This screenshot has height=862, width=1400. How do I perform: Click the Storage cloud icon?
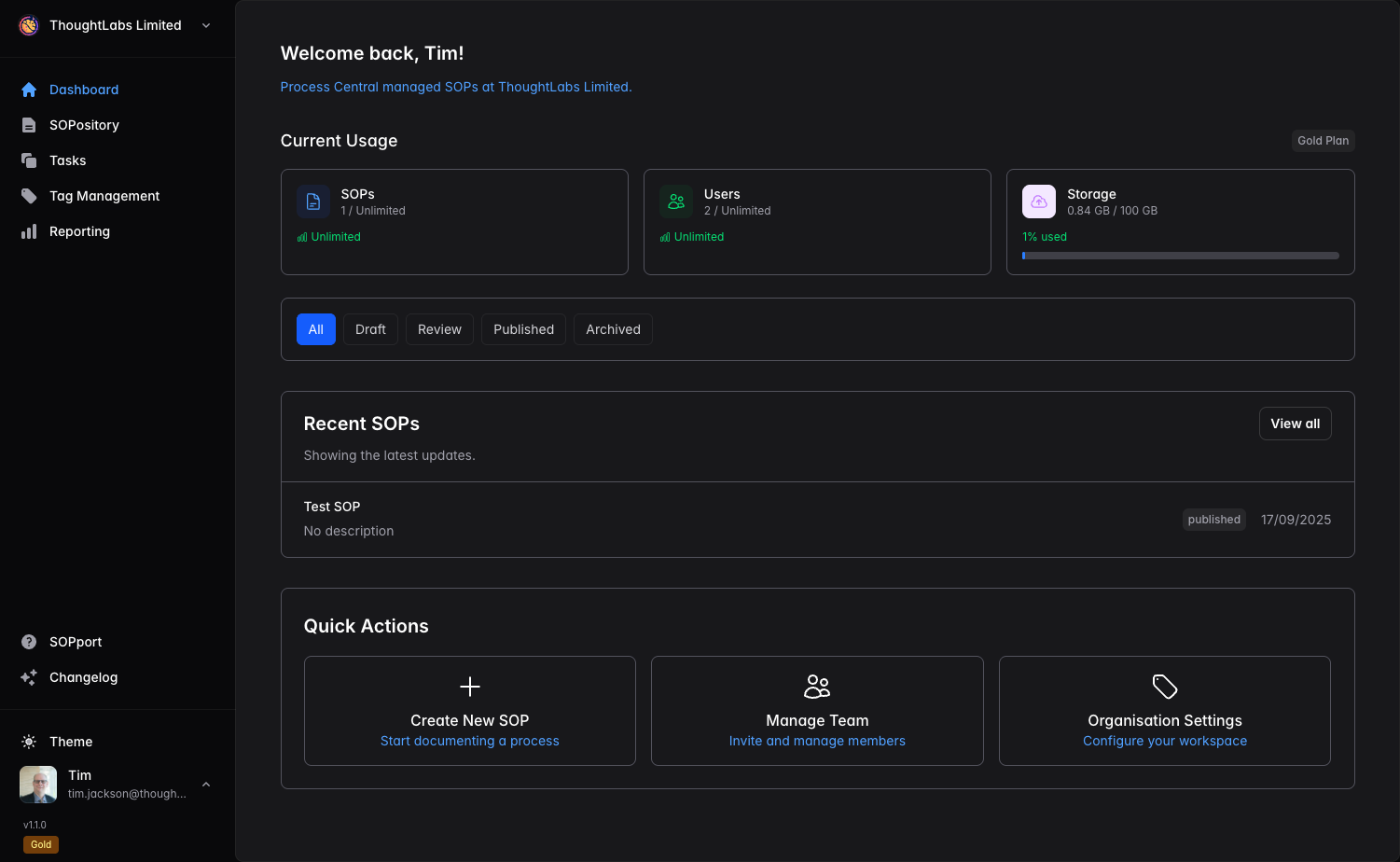pos(1038,201)
